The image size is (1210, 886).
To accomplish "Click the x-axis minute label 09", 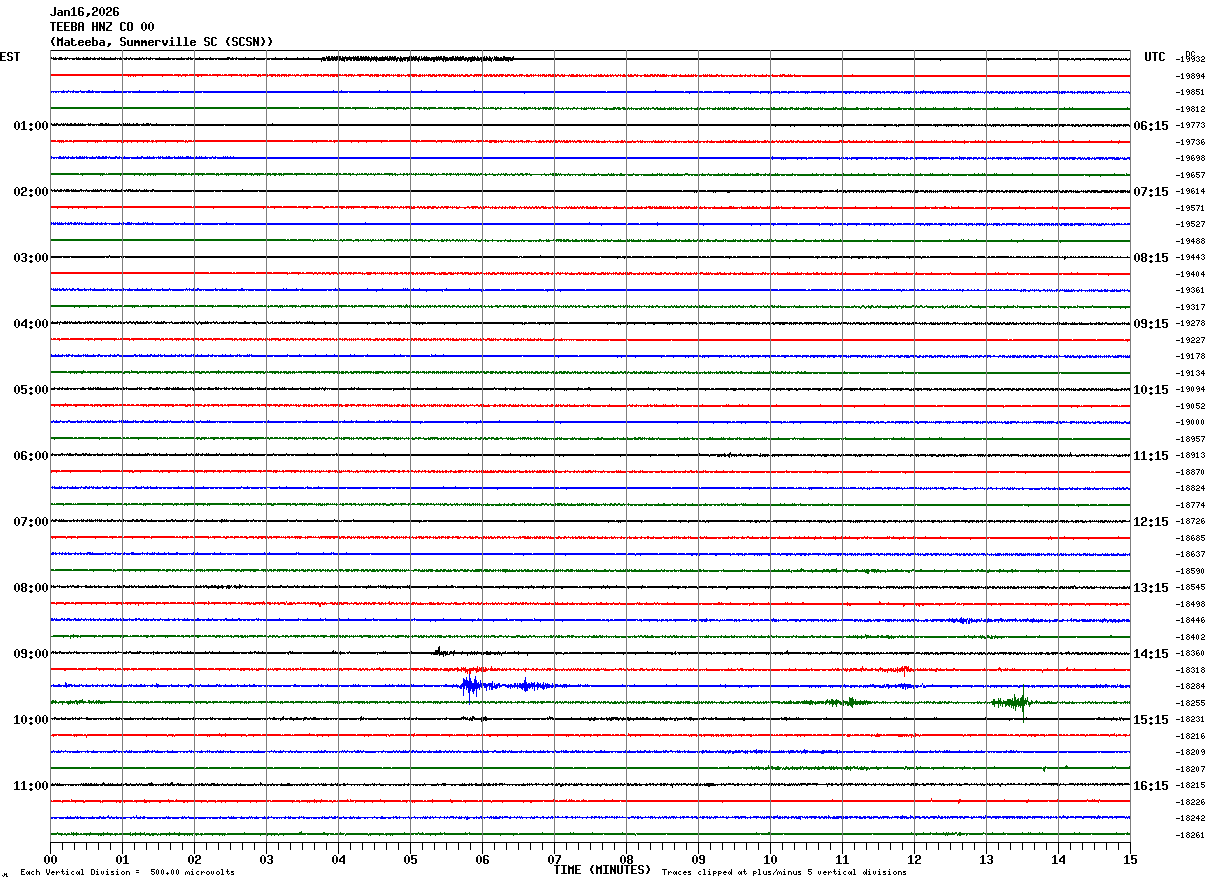I will click(x=698, y=859).
